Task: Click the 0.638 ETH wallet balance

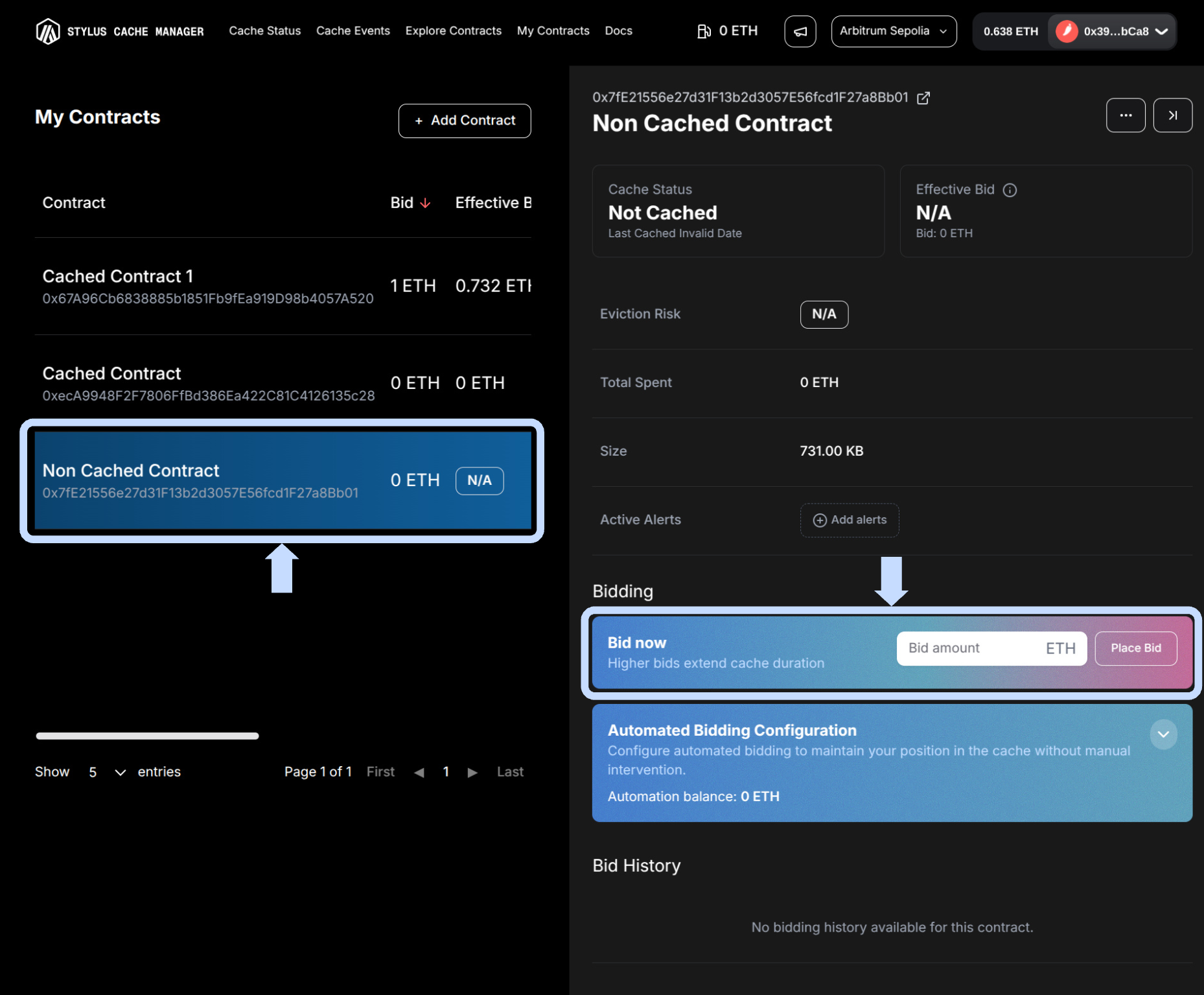Action: [1011, 31]
